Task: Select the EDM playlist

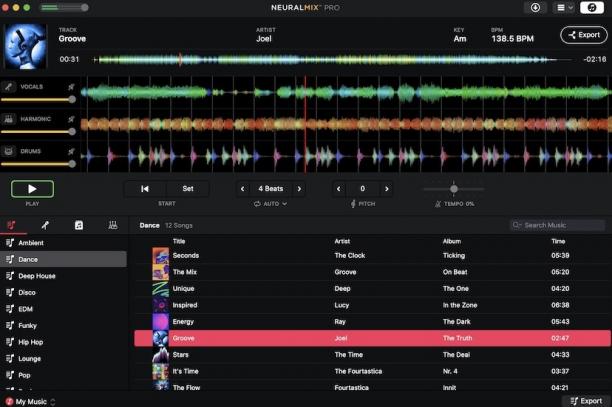Action: 63,309
